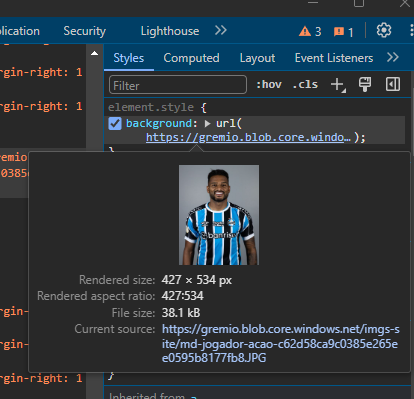The image size is (414, 399).
Task: Expand the background shorthand triangle
Action: tap(207, 124)
